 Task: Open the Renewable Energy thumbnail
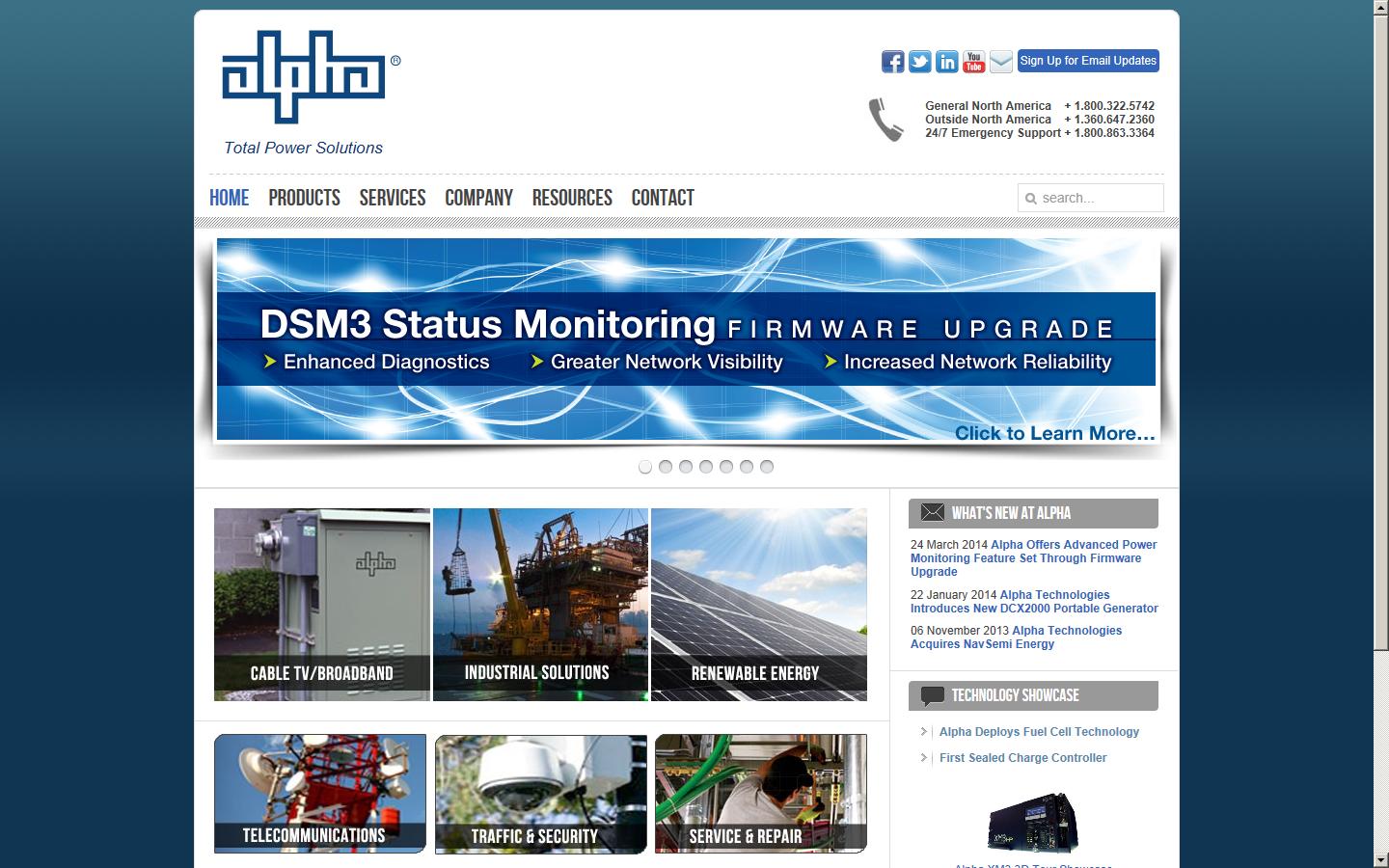coord(759,604)
